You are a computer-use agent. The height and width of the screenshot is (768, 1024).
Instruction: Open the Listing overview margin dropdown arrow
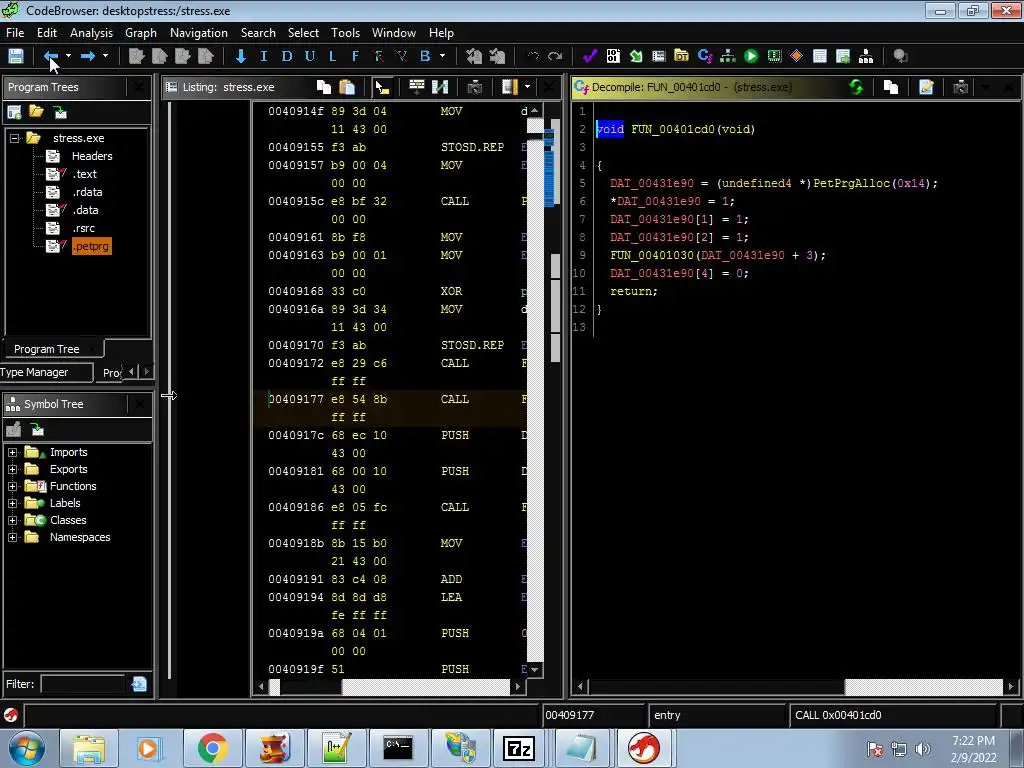tap(527, 87)
